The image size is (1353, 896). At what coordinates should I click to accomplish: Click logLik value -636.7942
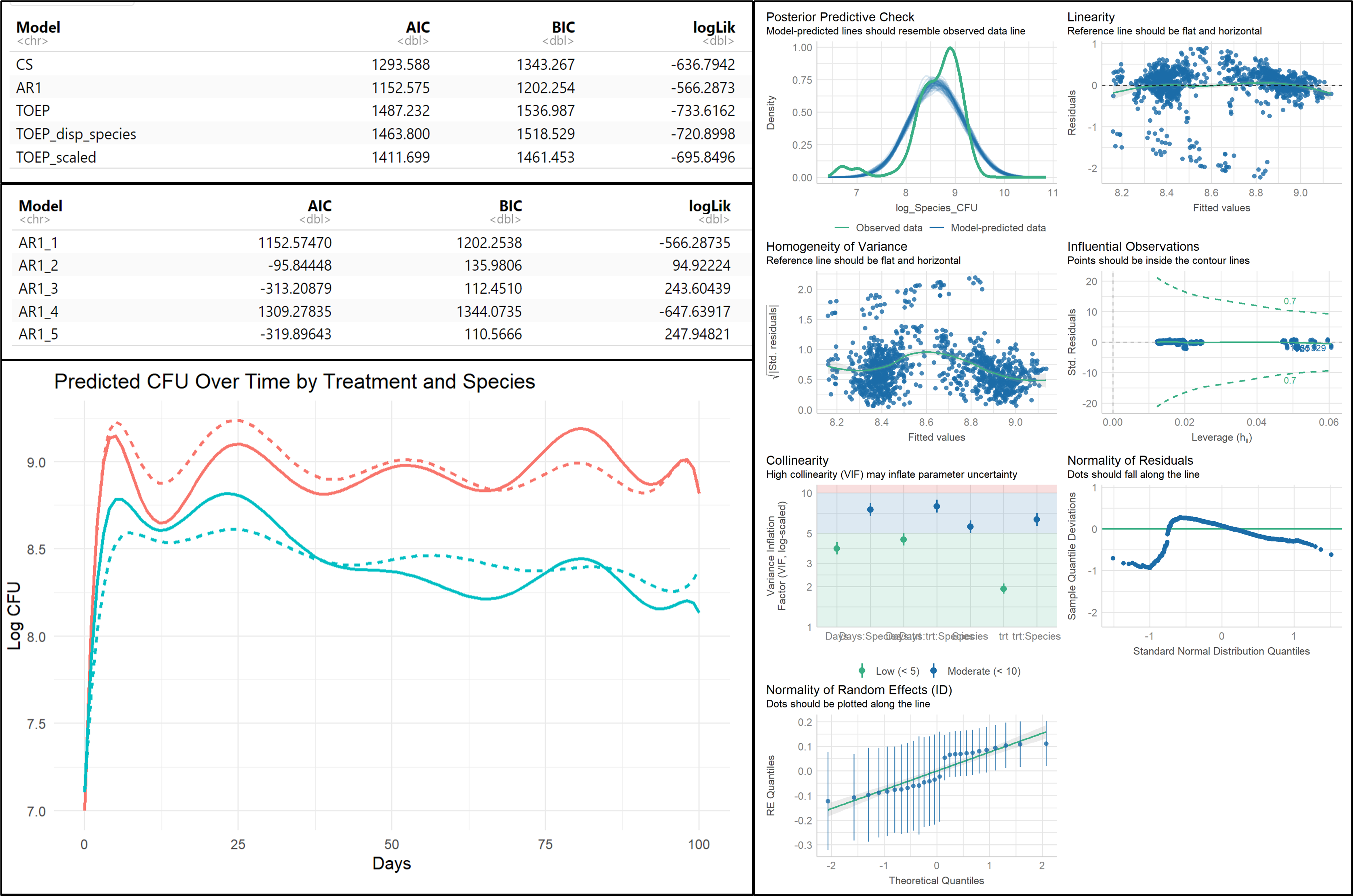coord(703,65)
